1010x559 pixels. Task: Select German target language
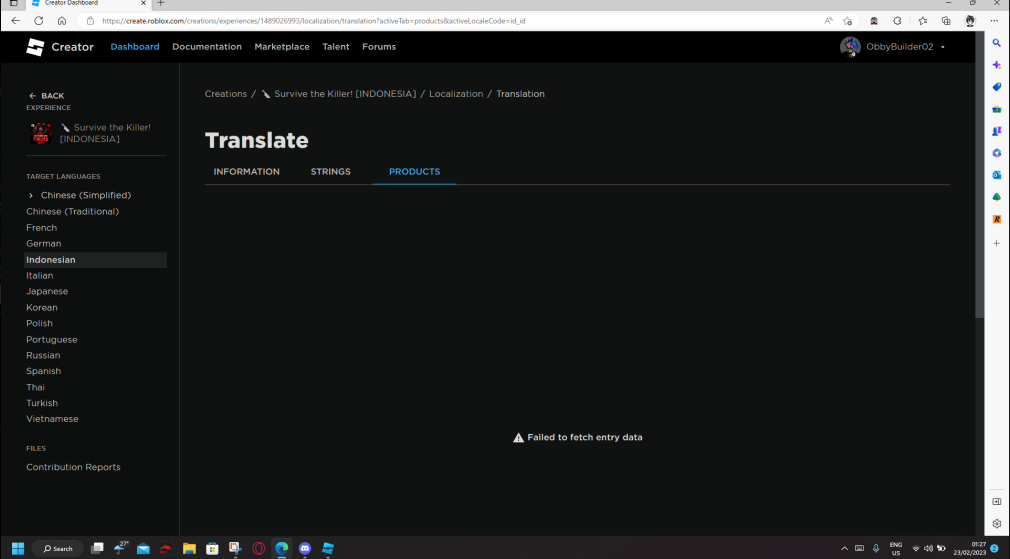click(x=44, y=243)
